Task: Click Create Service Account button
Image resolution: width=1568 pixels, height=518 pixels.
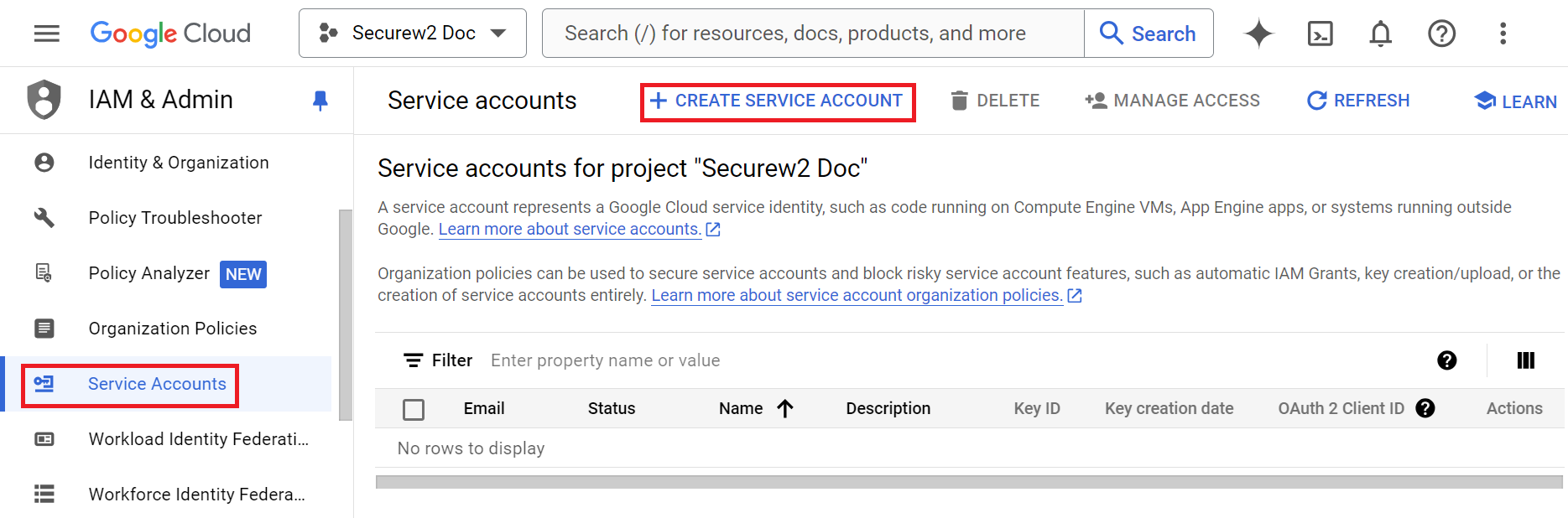Action: (x=777, y=101)
